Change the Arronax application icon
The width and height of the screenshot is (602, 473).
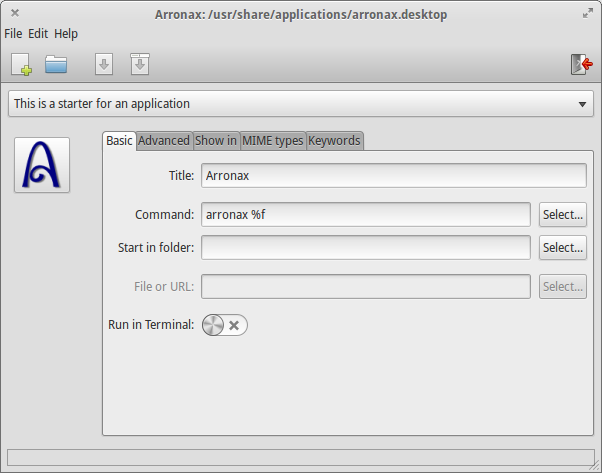pyautogui.click(x=42, y=165)
